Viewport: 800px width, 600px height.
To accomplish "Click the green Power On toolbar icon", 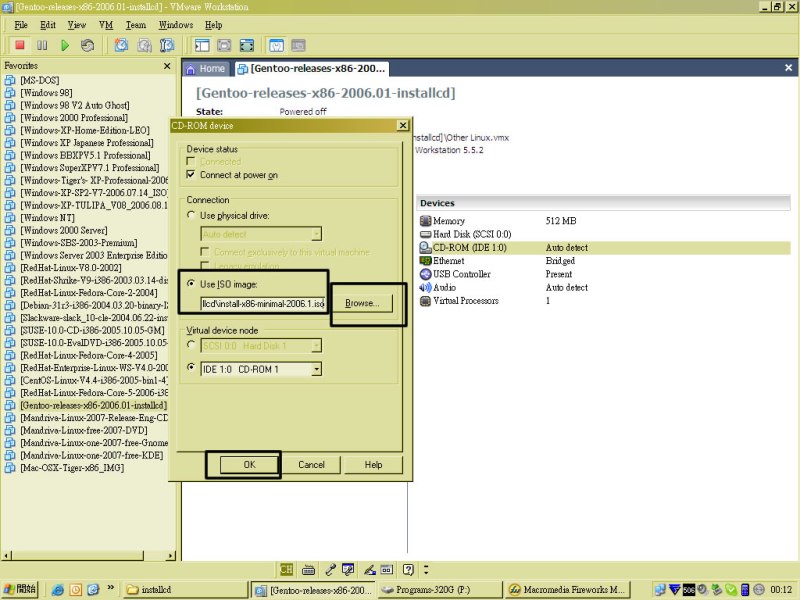I will (x=65, y=45).
